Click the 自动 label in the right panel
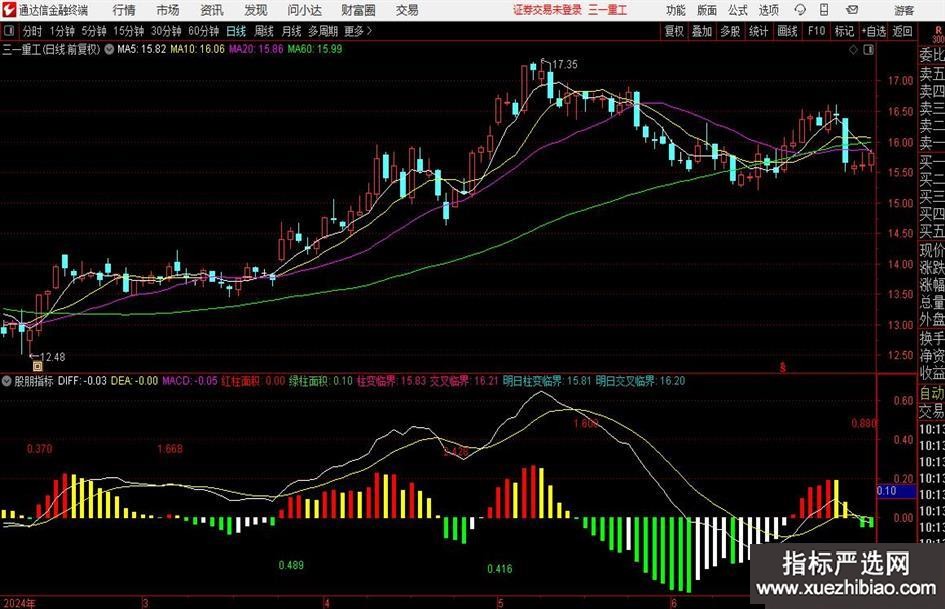Screen dimensions: 945x609 [932, 393]
